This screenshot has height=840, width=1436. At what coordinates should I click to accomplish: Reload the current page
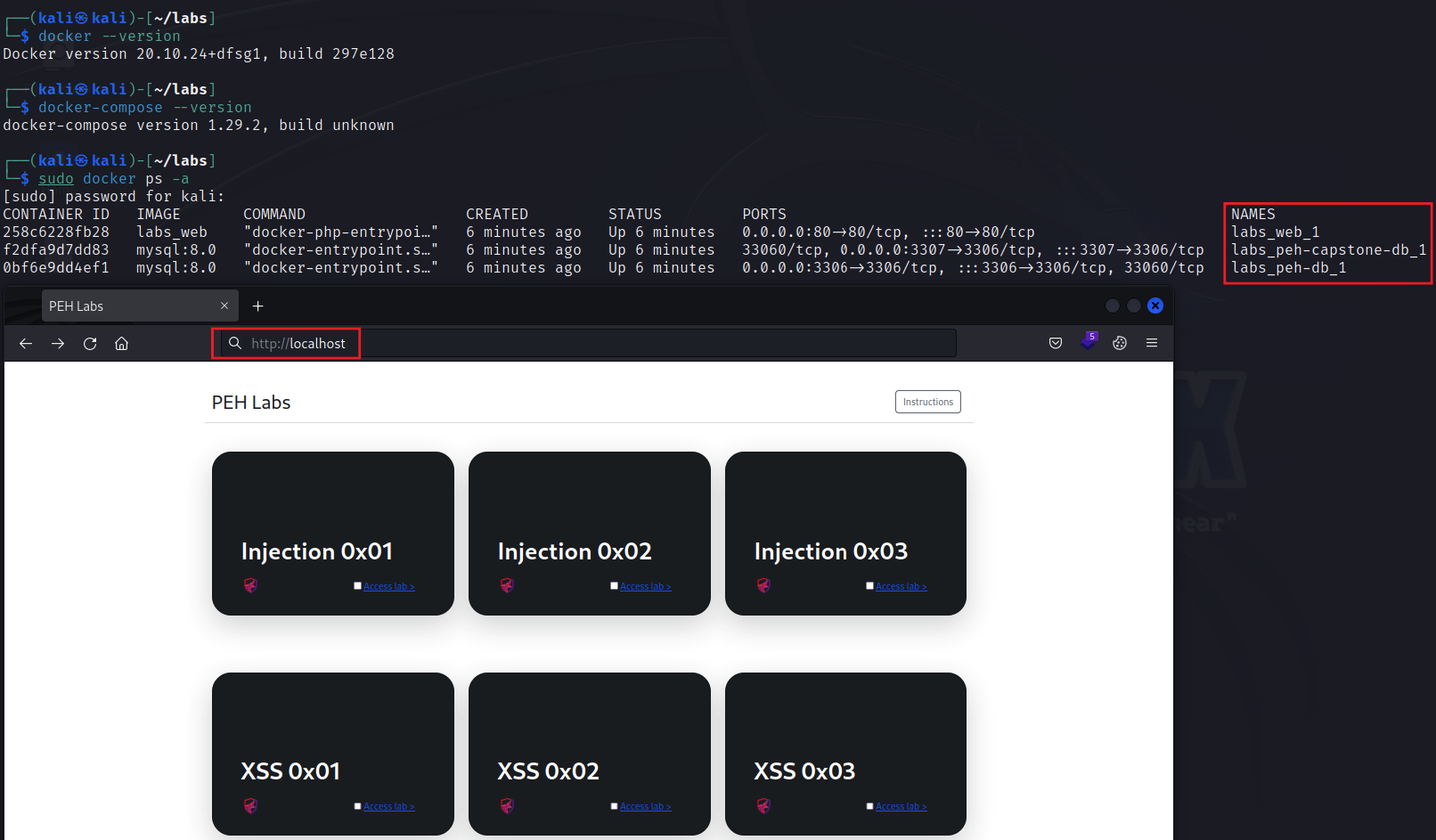(x=89, y=342)
